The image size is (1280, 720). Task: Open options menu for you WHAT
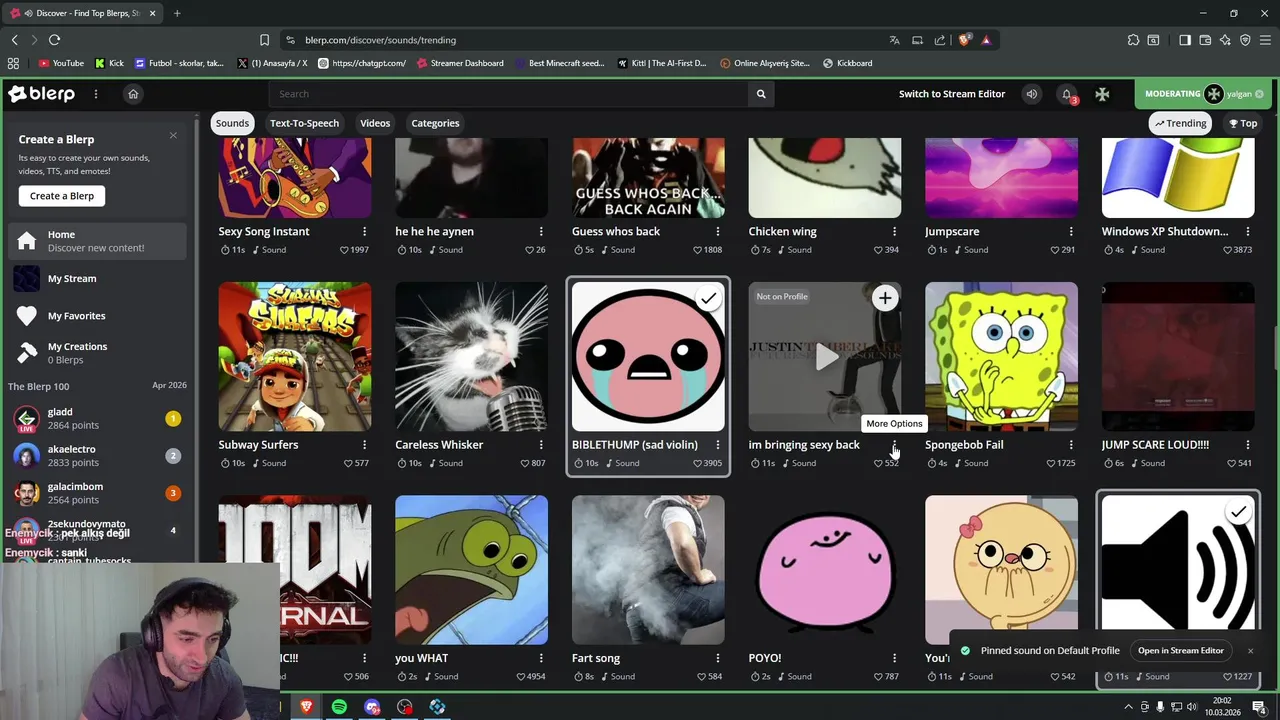(541, 658)
